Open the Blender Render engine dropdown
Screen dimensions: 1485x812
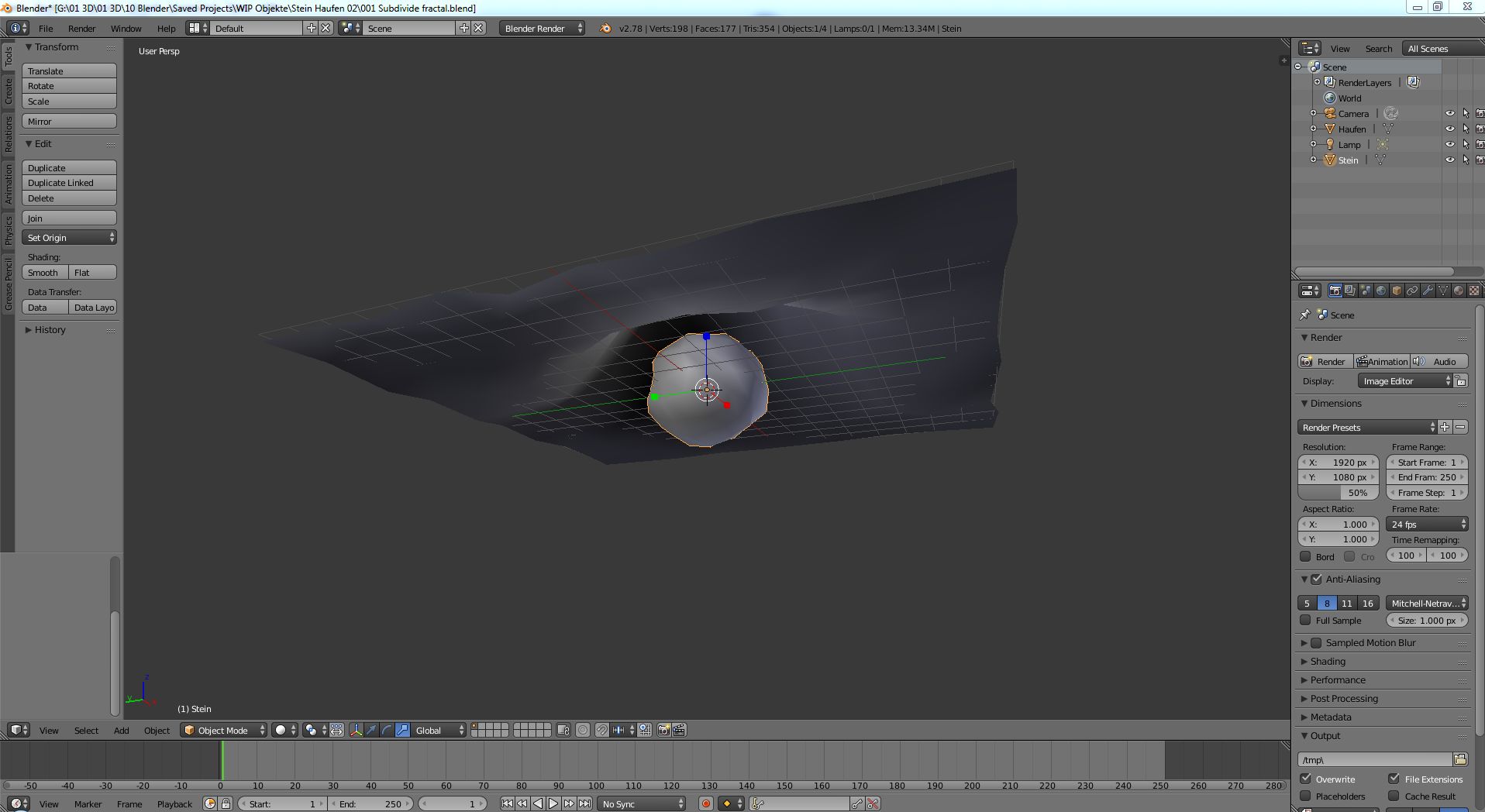click(542, 29)
